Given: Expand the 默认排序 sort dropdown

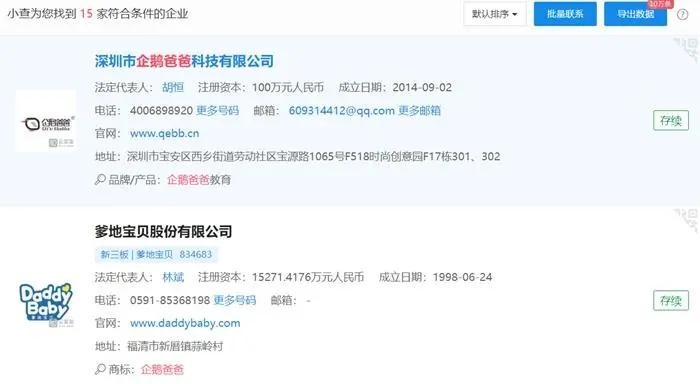Looking at the screenshot, I should pyautogui.click(x=495, y=14).
